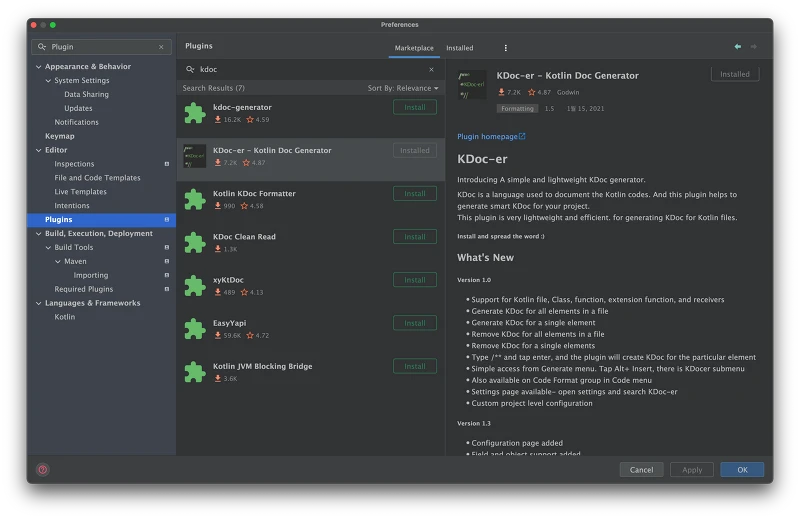Navigate back with the left arrow
The width and height of the screenshot is (800, 519).
[738, 47]
